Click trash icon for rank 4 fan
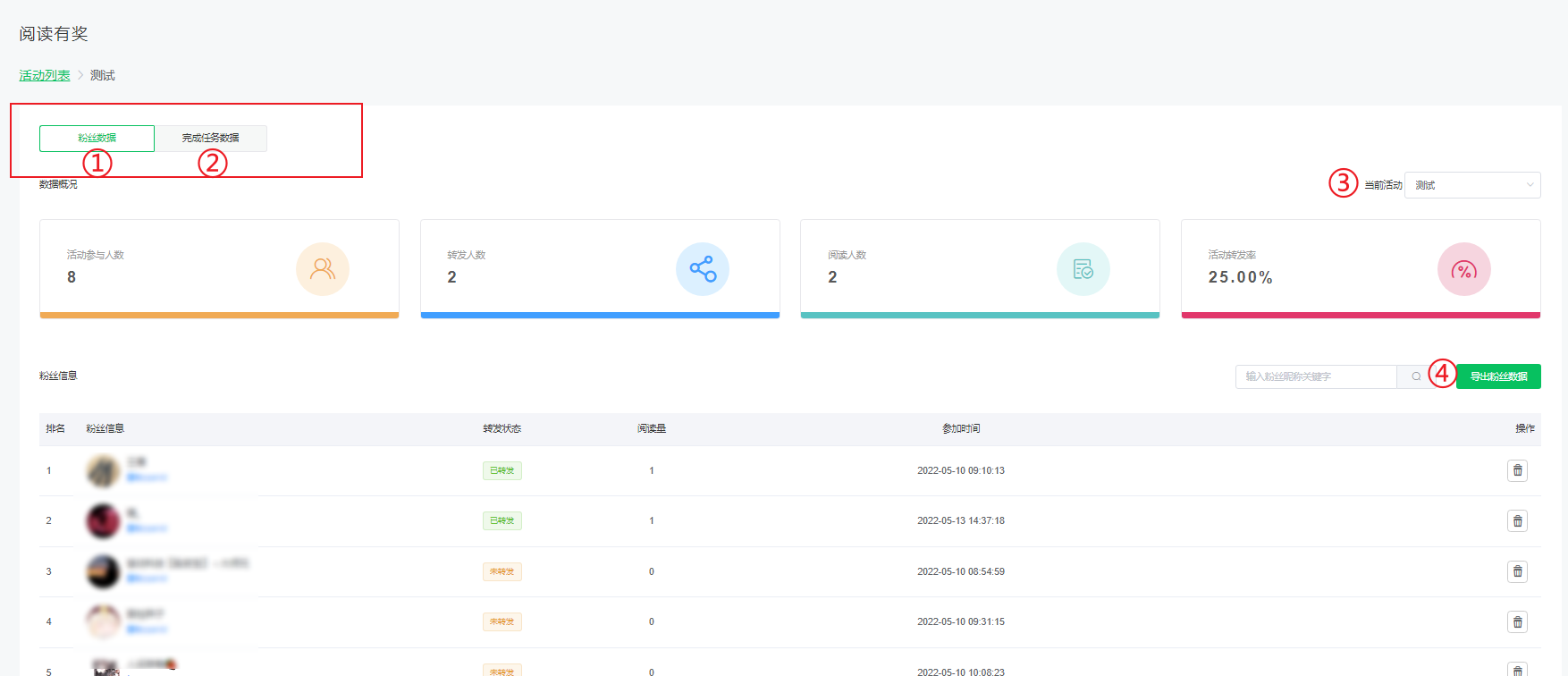The height and width of the screenshot is (676, 1568). point(1517,621)
